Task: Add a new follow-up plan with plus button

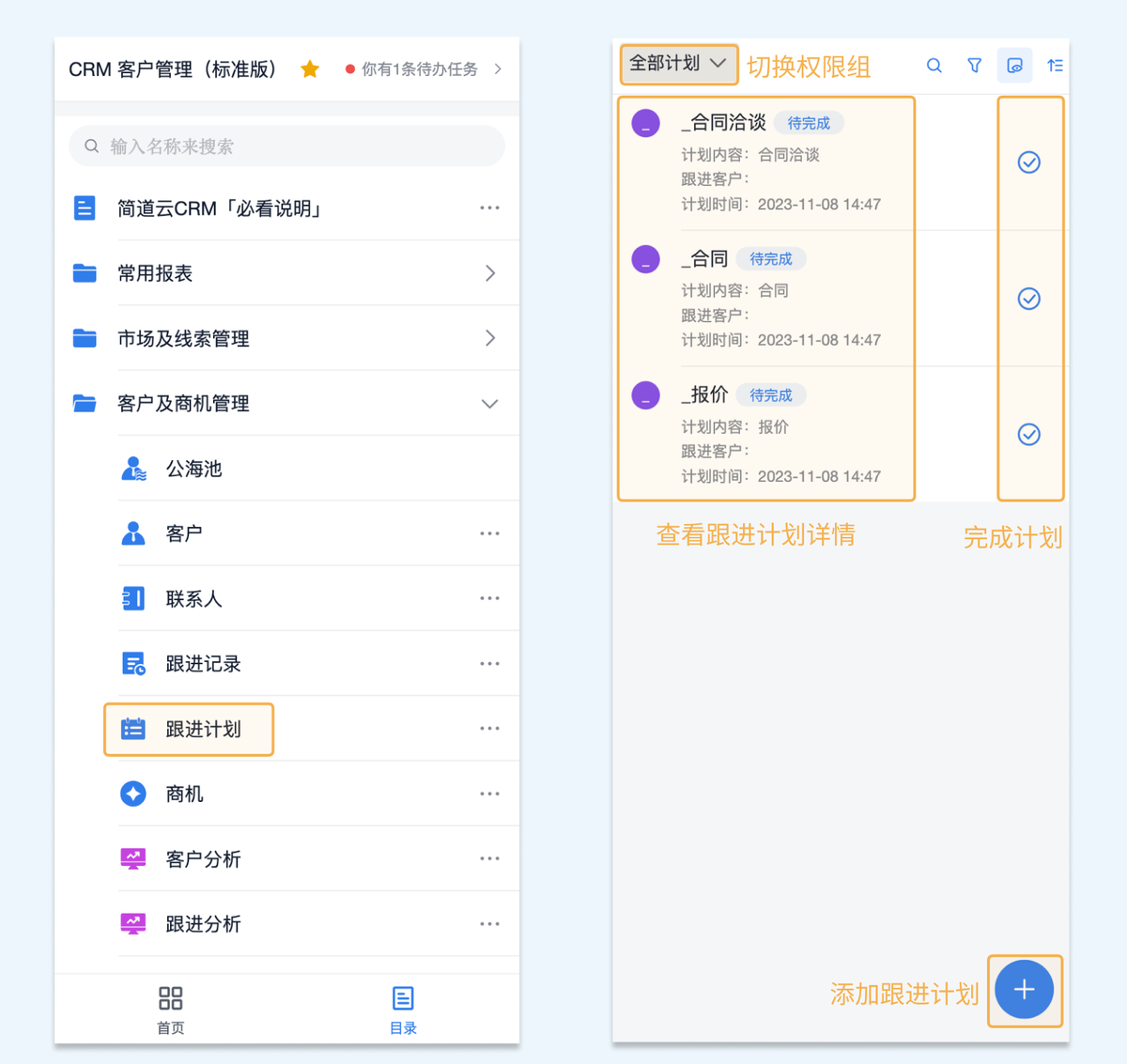Action: point(1024,990)
